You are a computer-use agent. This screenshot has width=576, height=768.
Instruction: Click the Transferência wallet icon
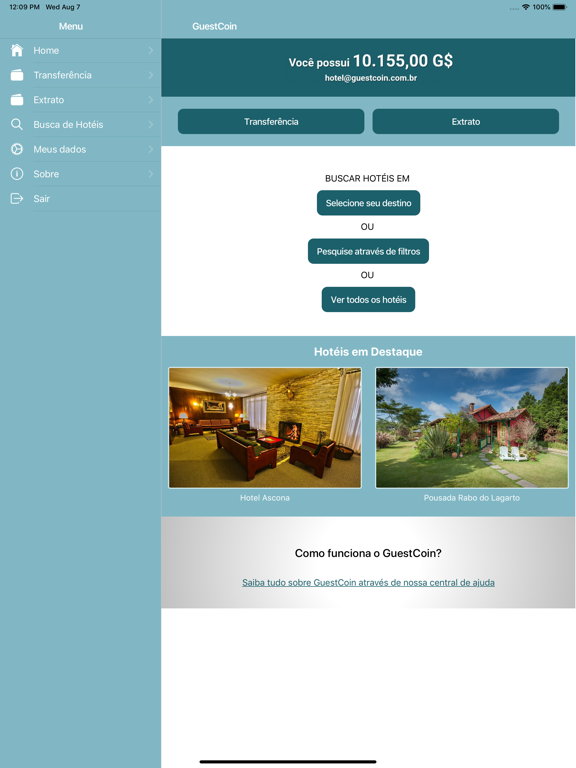tap(17, 75)
